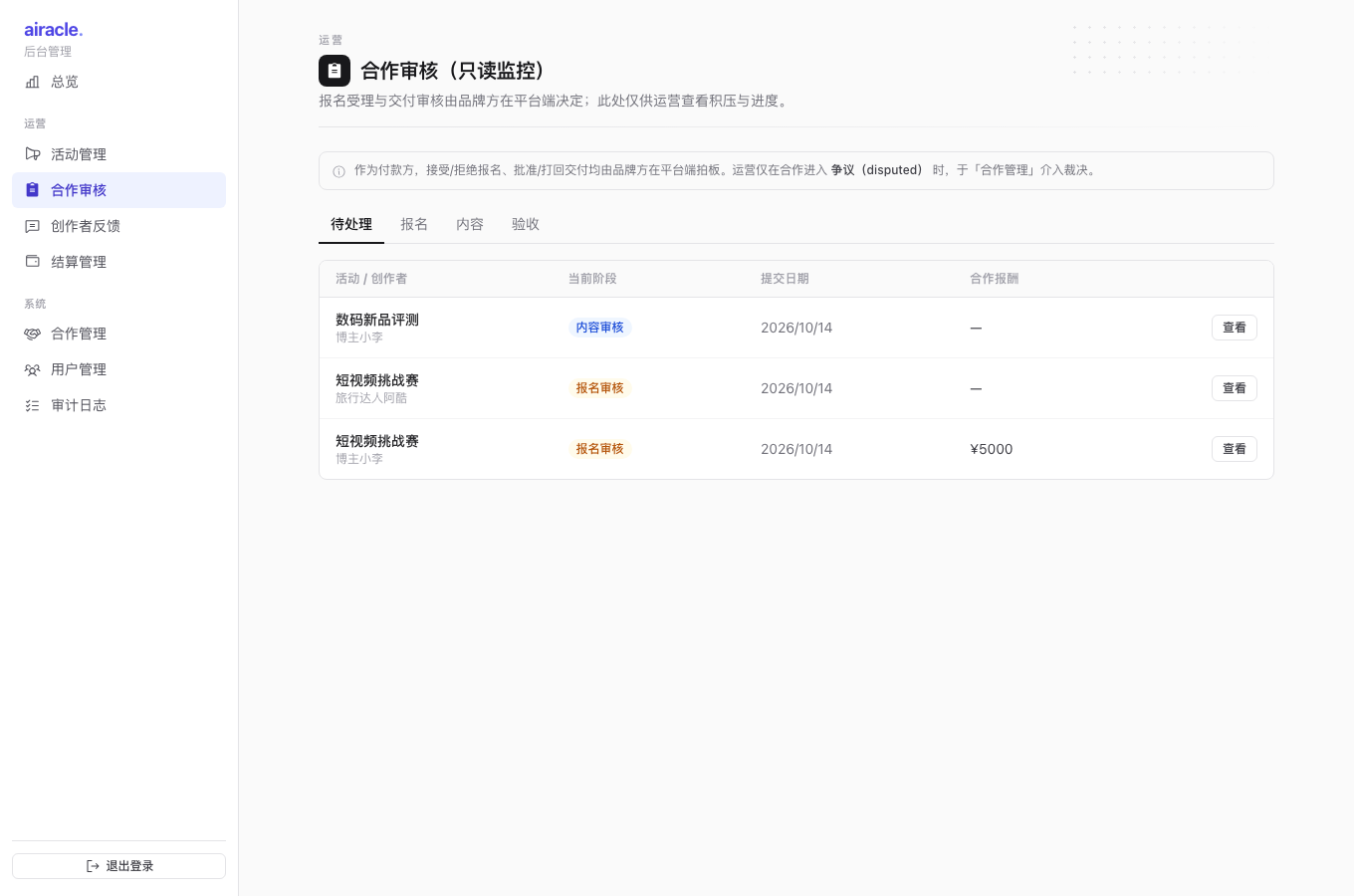This screenshot has width=1354, height=896.
Task: Click the logout arrow icon
Action: point(93,866)
